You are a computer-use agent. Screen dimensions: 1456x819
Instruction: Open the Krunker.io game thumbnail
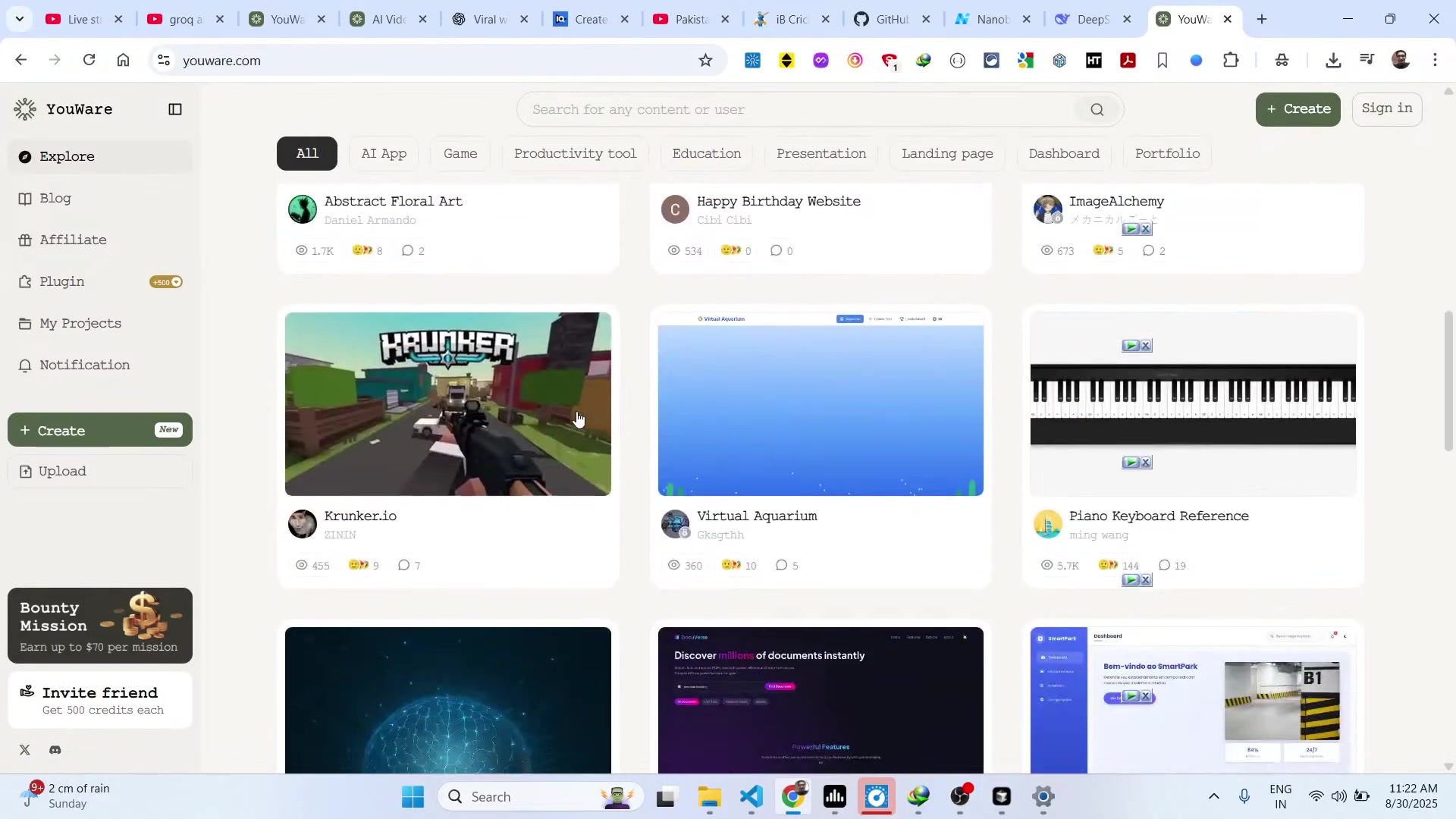448,404
